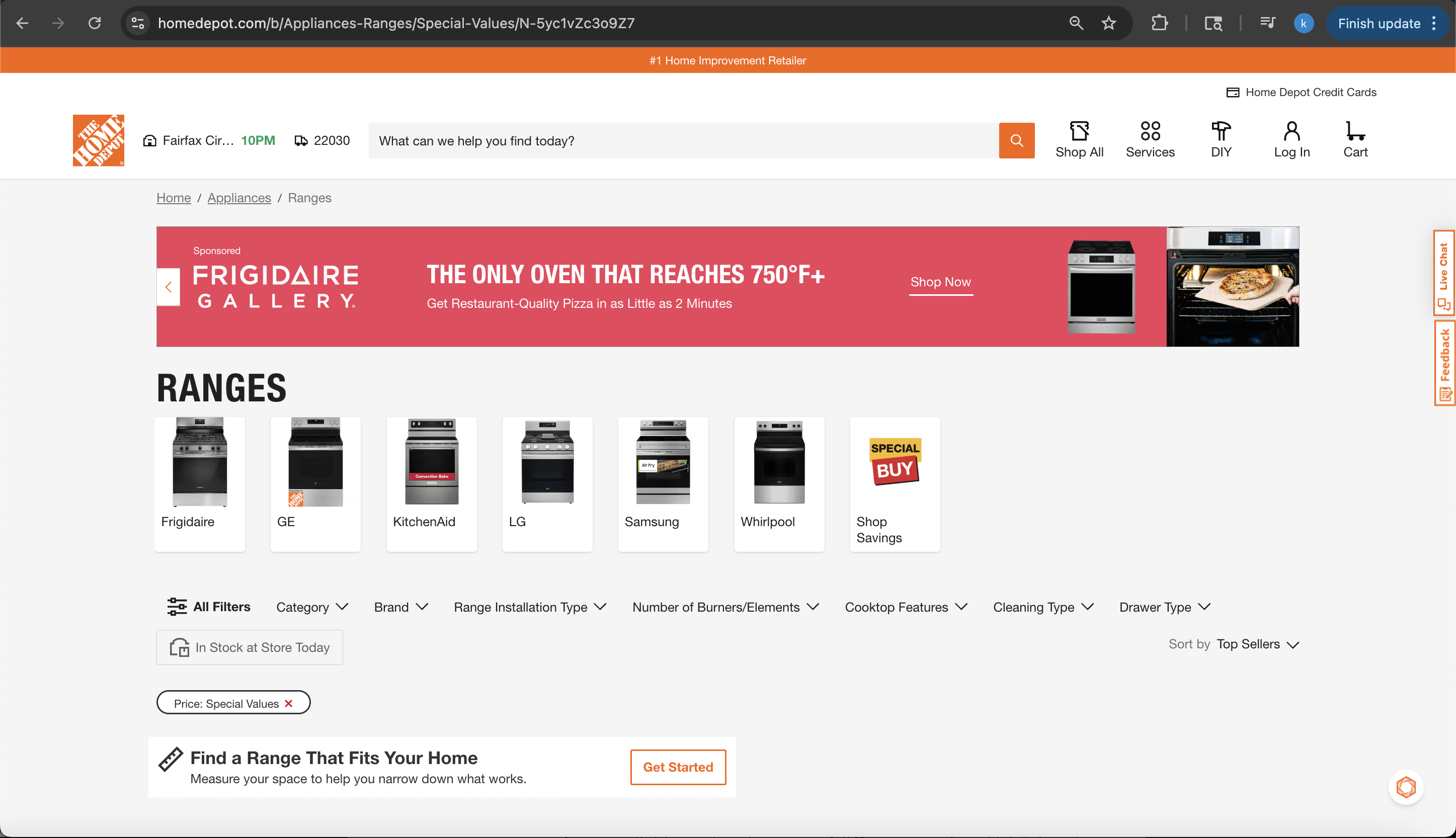Click the banner carousel previous arrow
The width and height of the screenshot is (1456, 838).
(169, 287)
